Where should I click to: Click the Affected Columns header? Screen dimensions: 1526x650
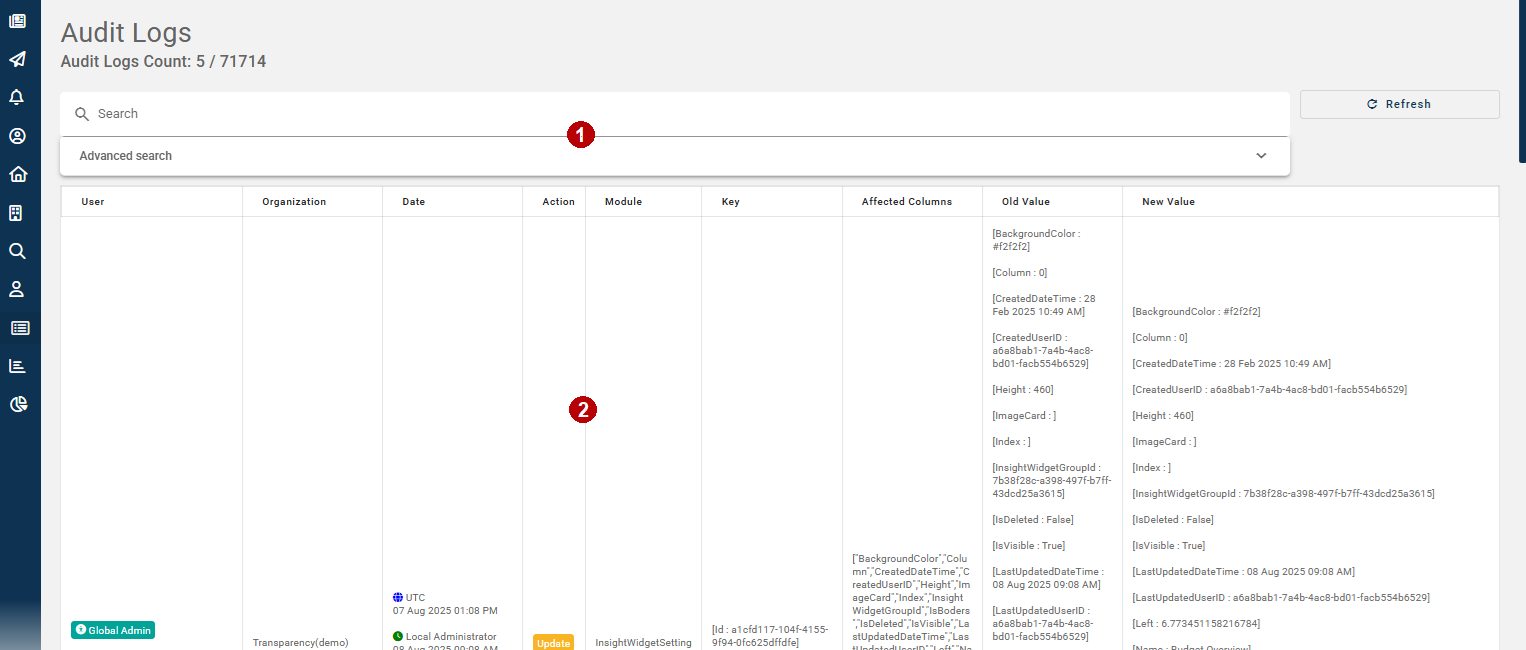click(907, 202)
